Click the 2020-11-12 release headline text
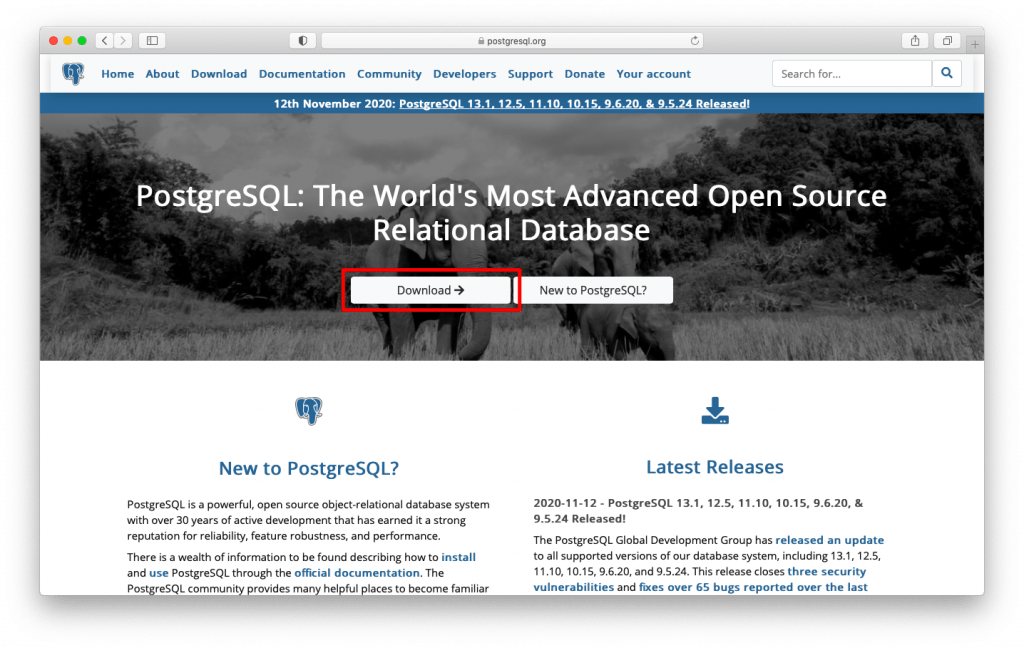 (x=698, y=511)
